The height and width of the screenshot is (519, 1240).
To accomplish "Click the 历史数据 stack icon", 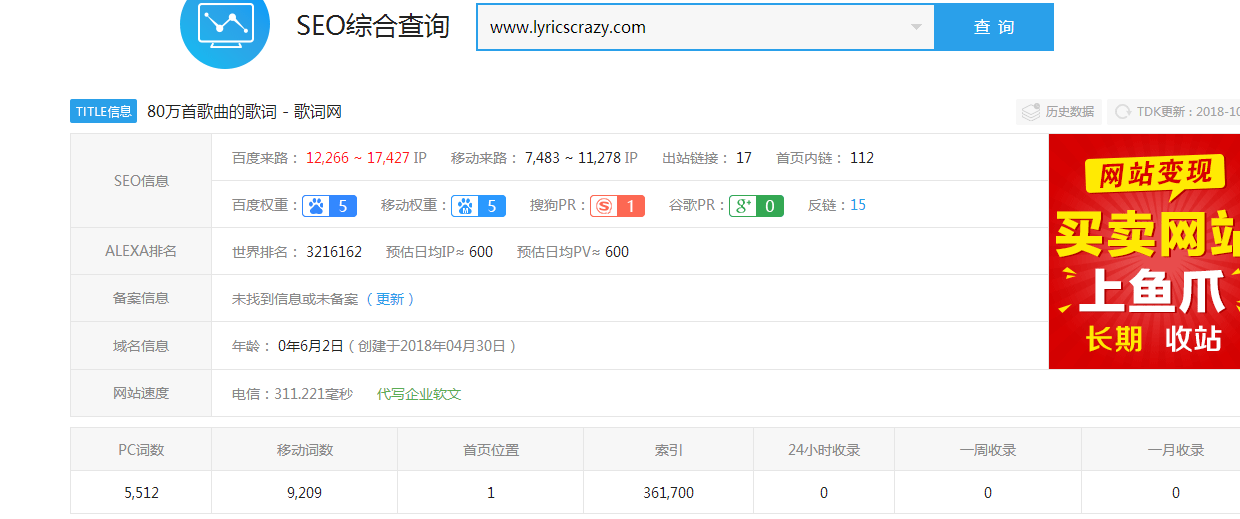I will (1031, 112).
